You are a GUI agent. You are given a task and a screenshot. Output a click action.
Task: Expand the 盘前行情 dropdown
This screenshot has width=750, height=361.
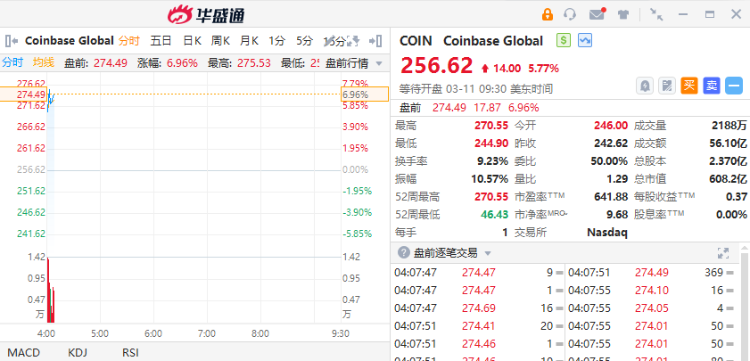(353, 63)
